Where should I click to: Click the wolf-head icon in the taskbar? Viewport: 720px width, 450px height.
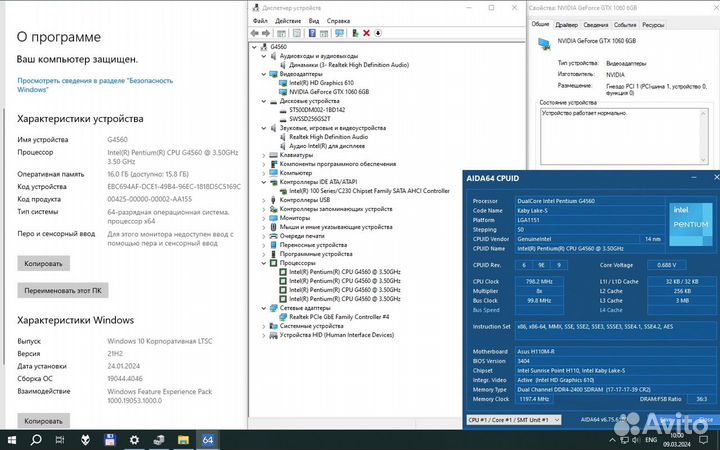pyautogui.click(x=85, y=440)
